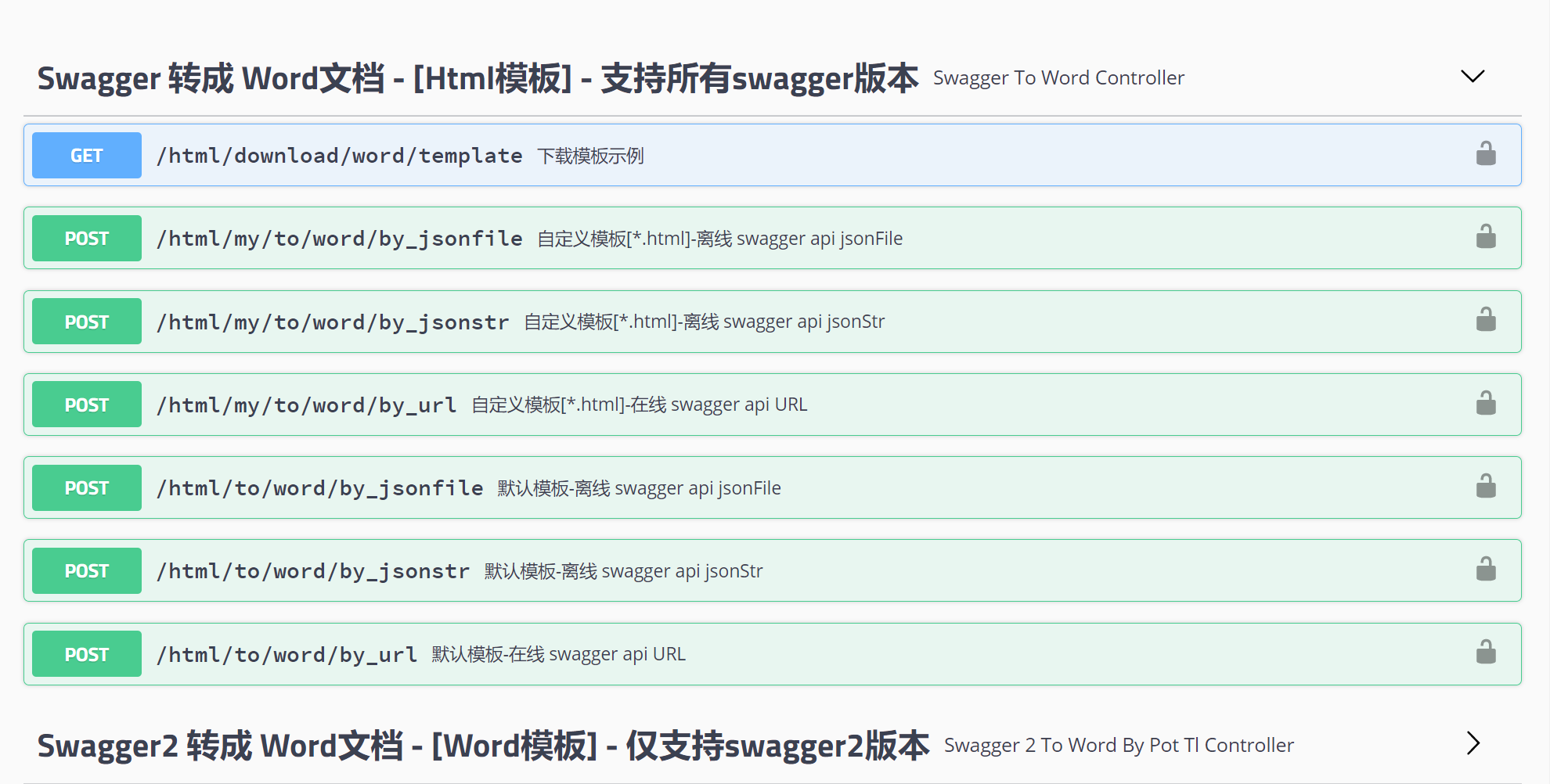
Task: Click '自定义模板[*.html]-离线 swagger api jsonFile' description
Action: pyautogui.click(x=719, y=239)
